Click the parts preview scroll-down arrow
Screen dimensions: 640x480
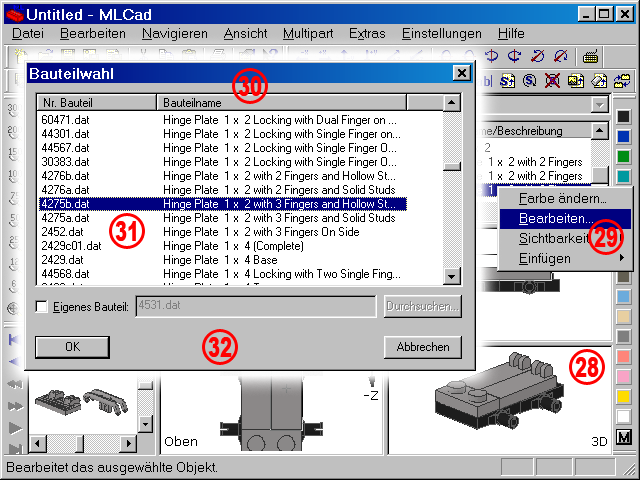click(145, 423)
